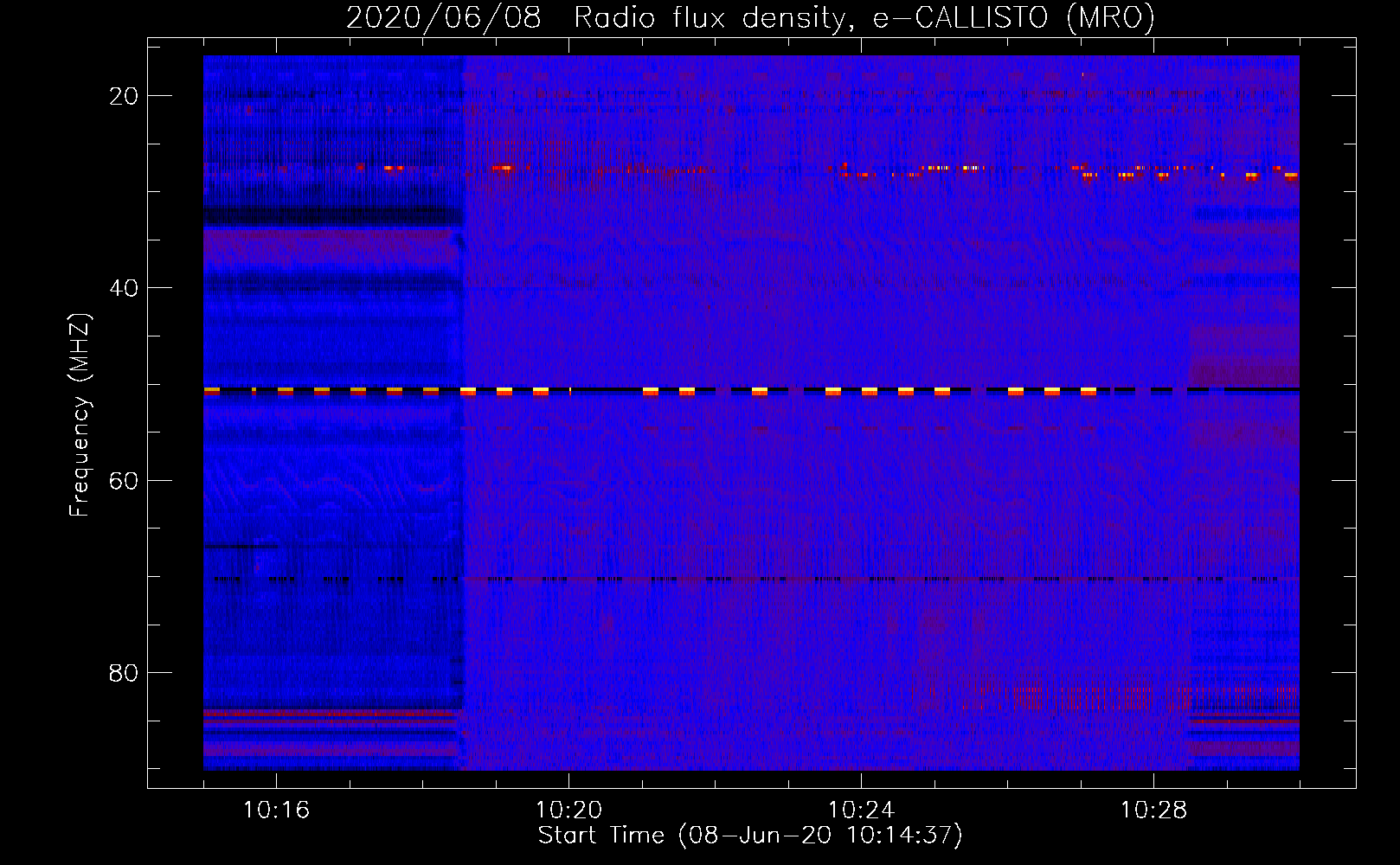Click the time tick label '10:20'
1400x865 pixels.
568,811
